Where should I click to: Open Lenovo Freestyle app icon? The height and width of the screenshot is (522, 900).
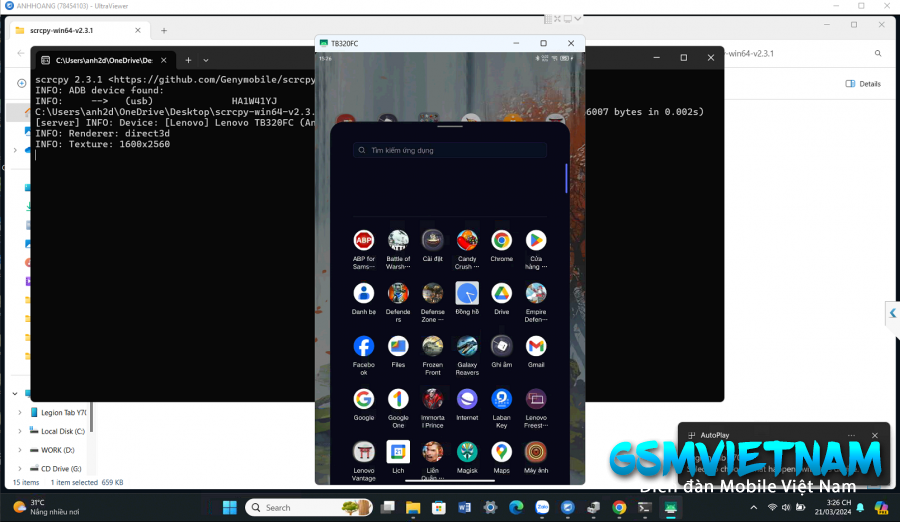coord(536,399)
